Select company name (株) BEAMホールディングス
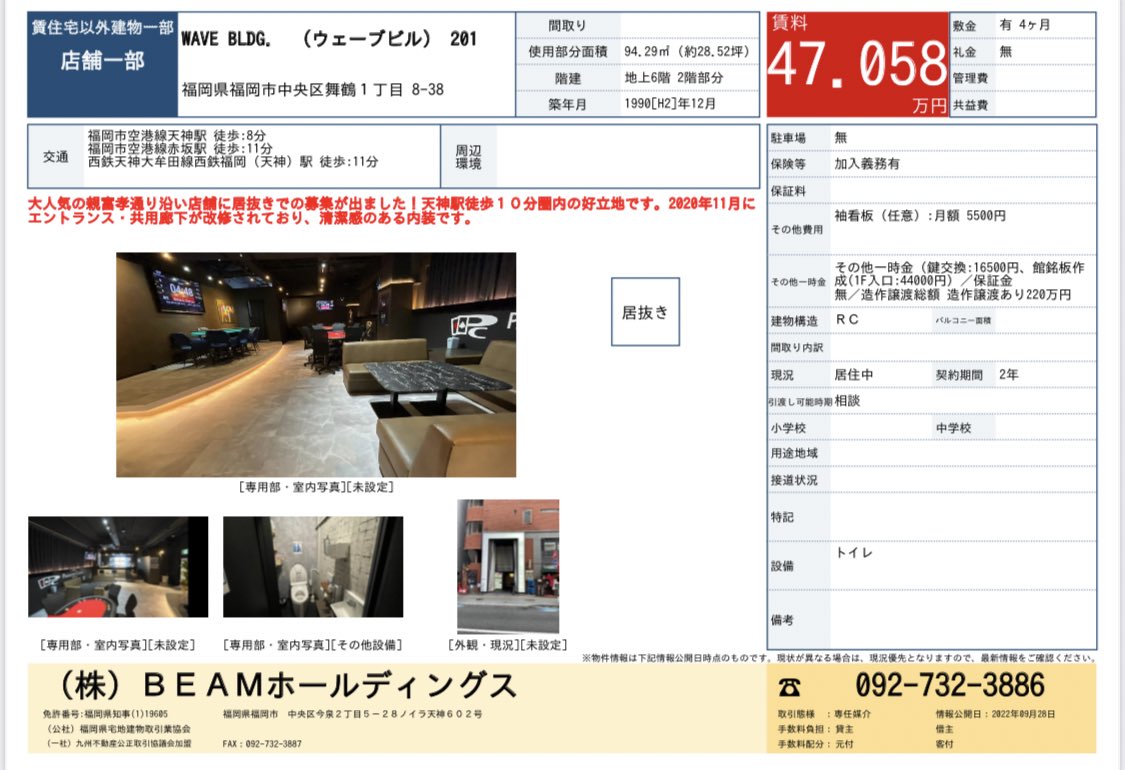Viewport: 1125px width, 770px height. (287, 685)
